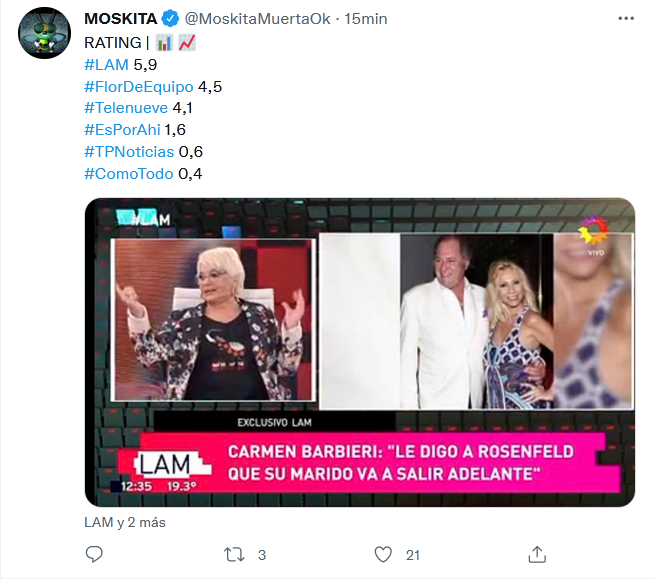Viewport: 654px width, 580px height.
Task: Open the #FlorDeEquipo hashtag
Action: [139, 87]
